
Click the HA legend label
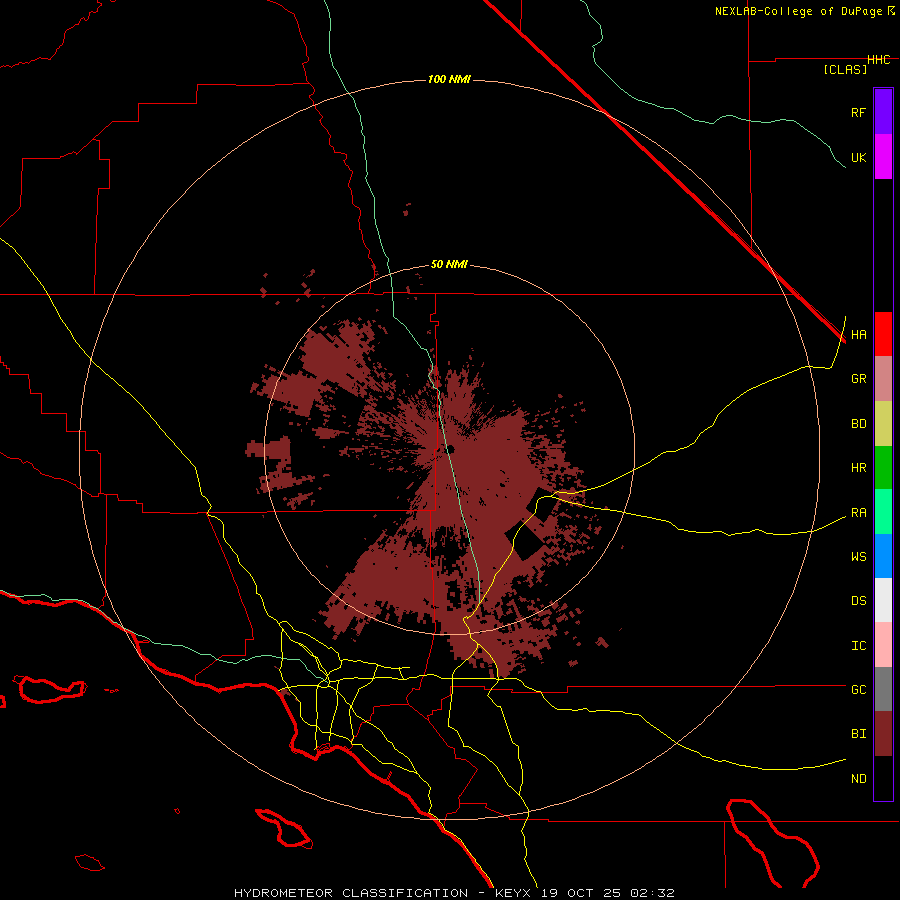(x=858, y=335)
